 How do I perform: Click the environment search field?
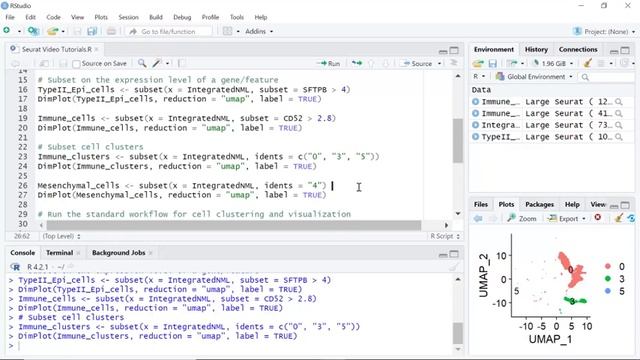click(608, 77)
